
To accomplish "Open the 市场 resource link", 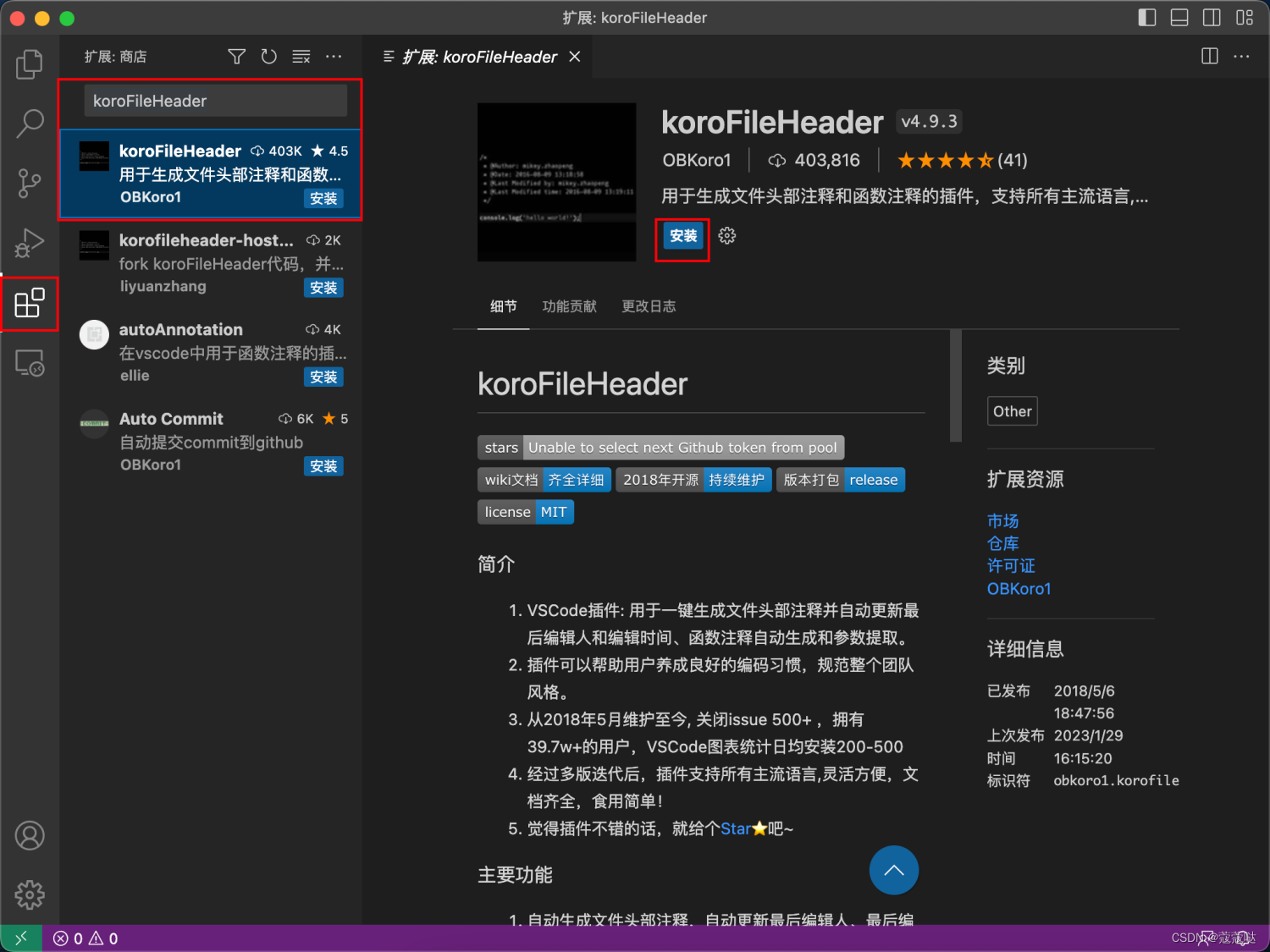I will 1002,521.
